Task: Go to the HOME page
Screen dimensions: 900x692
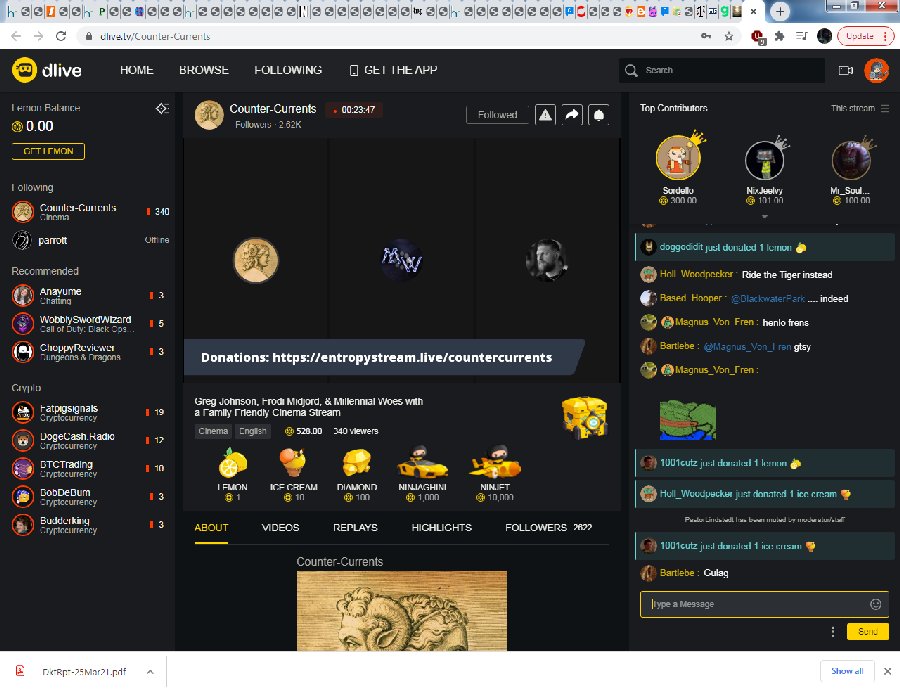Action: 137,70
